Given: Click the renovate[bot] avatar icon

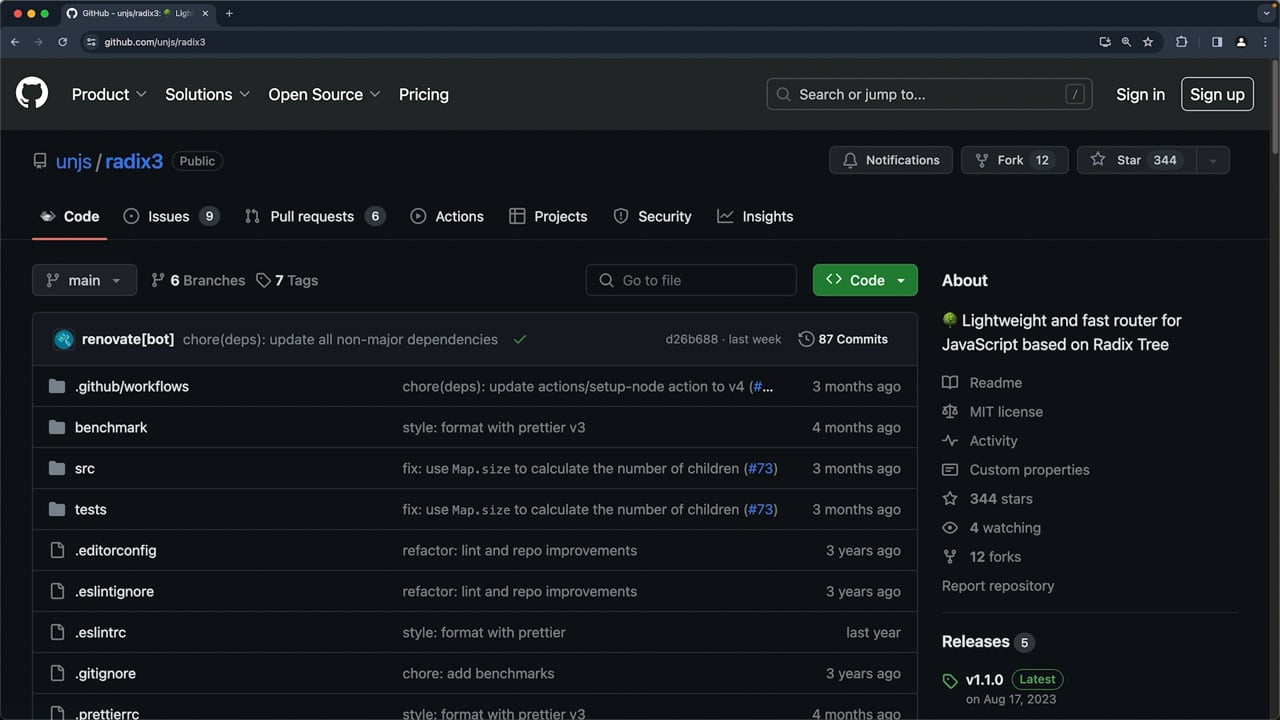Looking at the screenshot, I should [x=64, y=339].
